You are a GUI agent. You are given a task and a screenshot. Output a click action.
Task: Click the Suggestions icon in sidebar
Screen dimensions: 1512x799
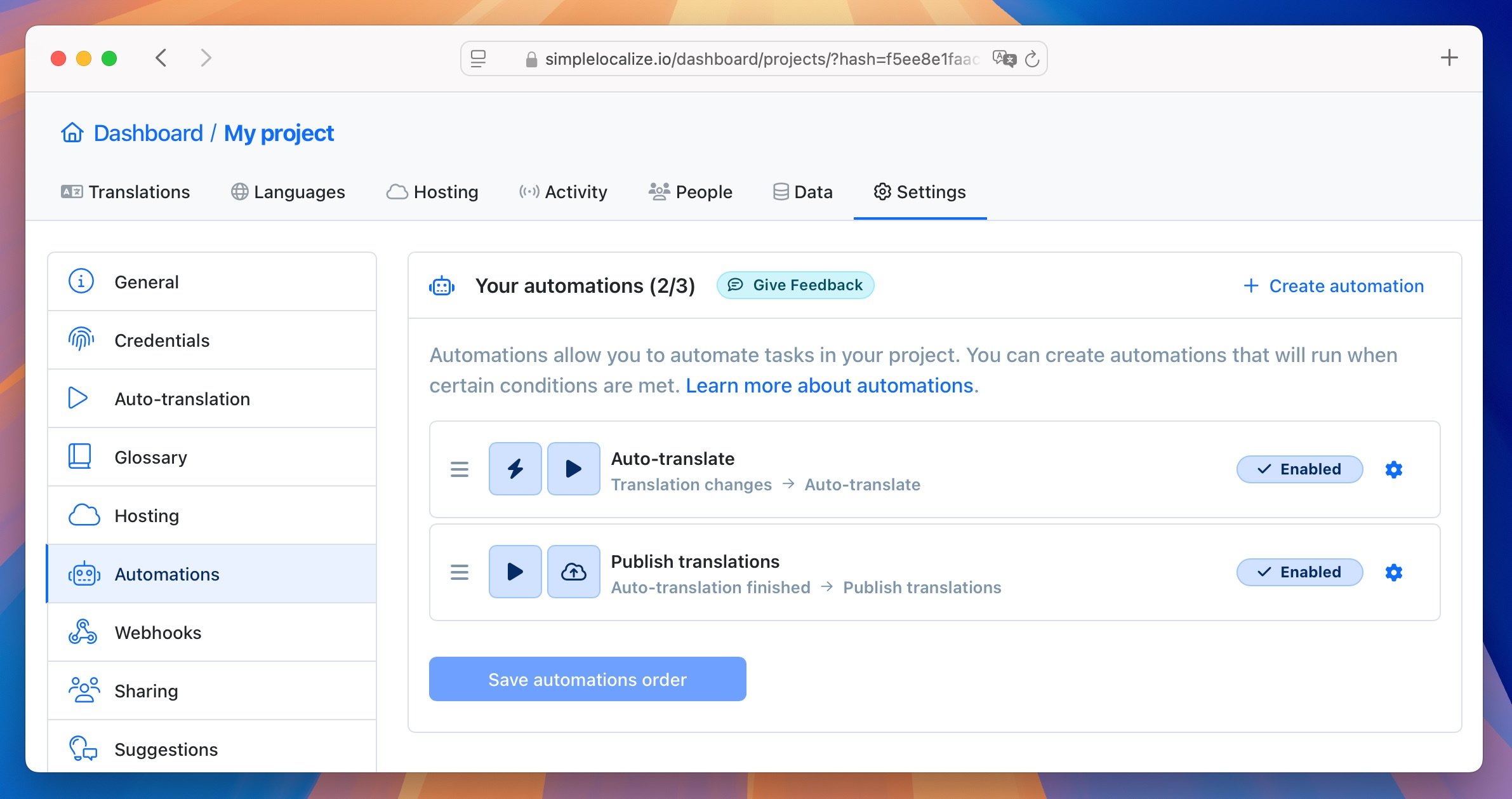(83, 748)
